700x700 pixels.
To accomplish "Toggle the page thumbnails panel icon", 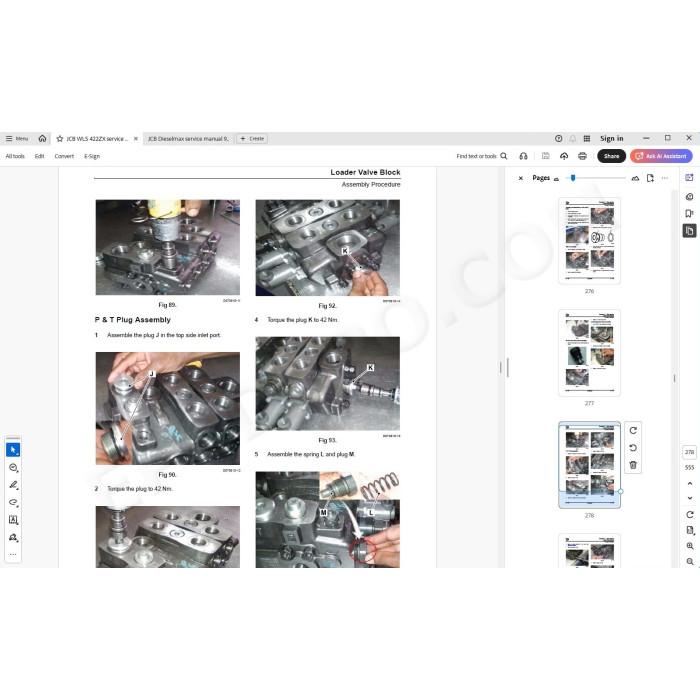I will point(689,231).
